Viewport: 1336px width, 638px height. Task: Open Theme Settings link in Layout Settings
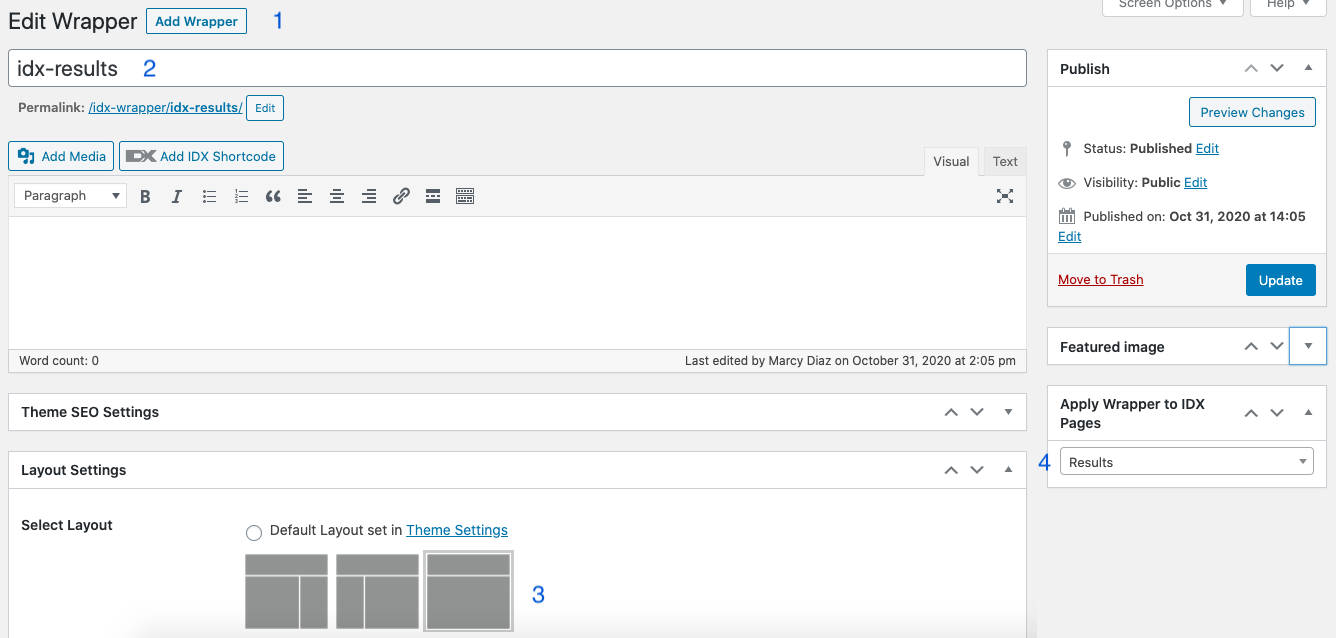457,530
